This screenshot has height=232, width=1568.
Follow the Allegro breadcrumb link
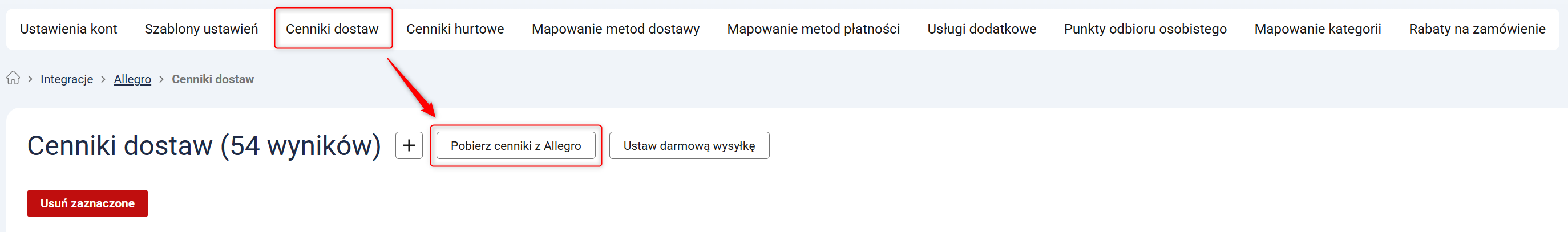point(132,80)
